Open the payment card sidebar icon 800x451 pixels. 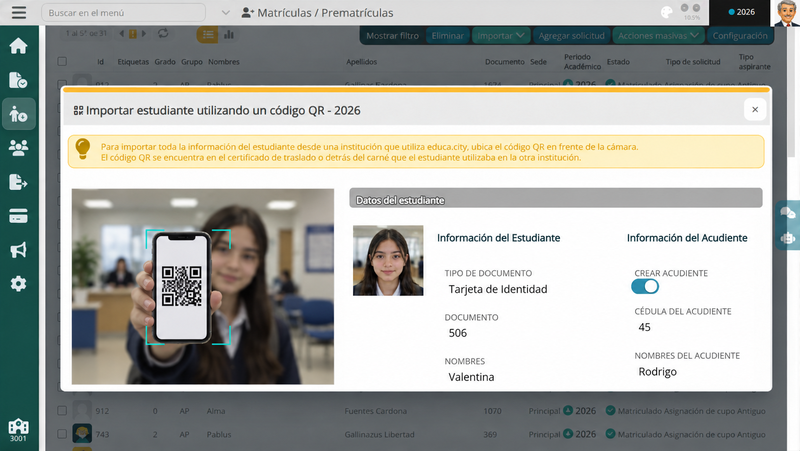(18, 216)
